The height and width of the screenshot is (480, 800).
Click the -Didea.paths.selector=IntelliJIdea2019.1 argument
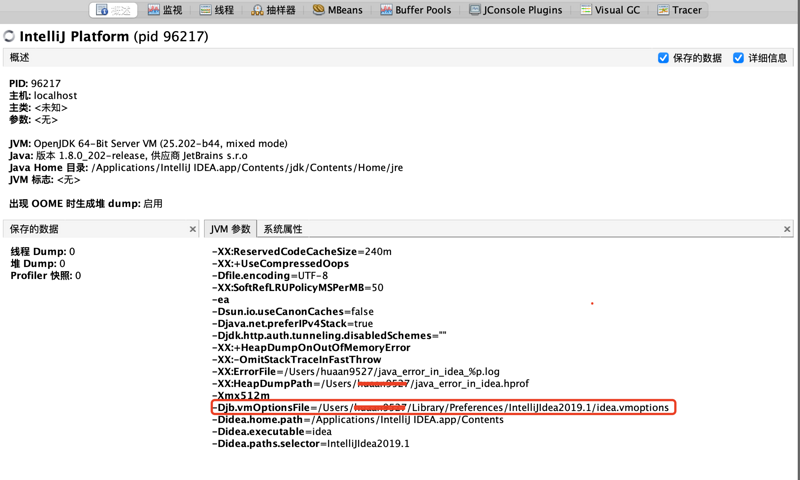coord(311,444)
